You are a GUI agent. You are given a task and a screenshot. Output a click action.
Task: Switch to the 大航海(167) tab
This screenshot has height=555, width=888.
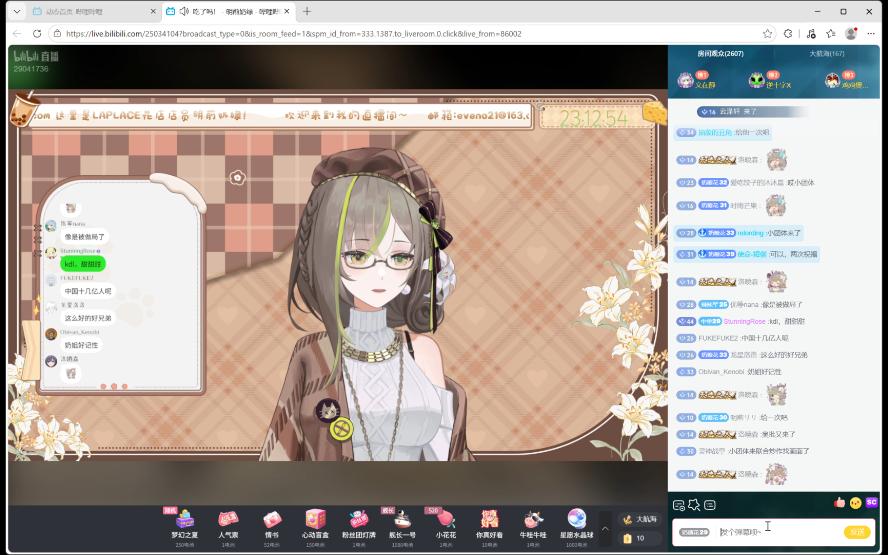tap(826, 53)
